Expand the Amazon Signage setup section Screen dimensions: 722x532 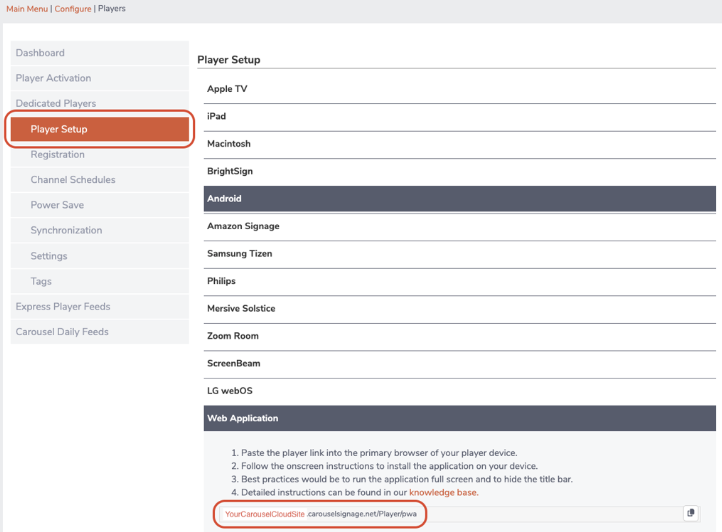click(460, 226)
